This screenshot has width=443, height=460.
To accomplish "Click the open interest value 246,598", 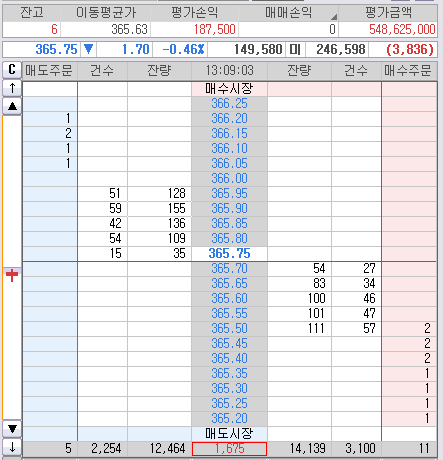I will (341, 49).
